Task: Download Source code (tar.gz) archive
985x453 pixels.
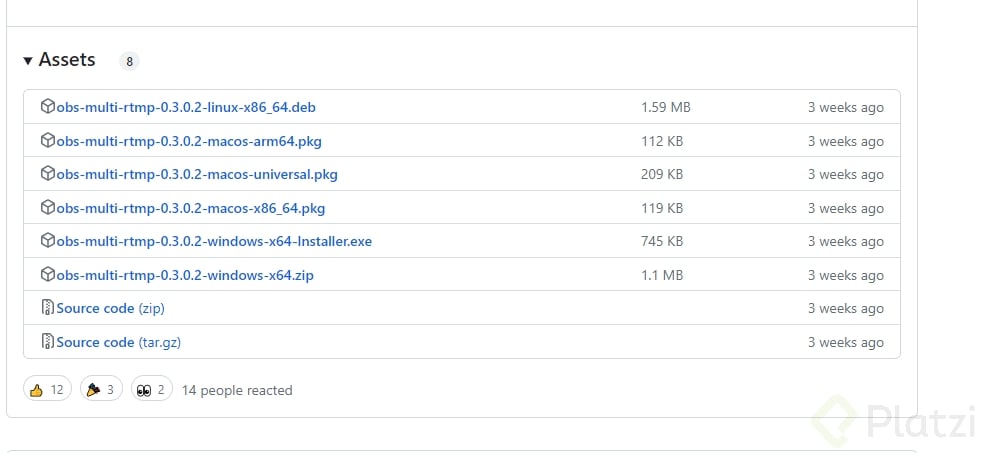Action: (119, 342)
